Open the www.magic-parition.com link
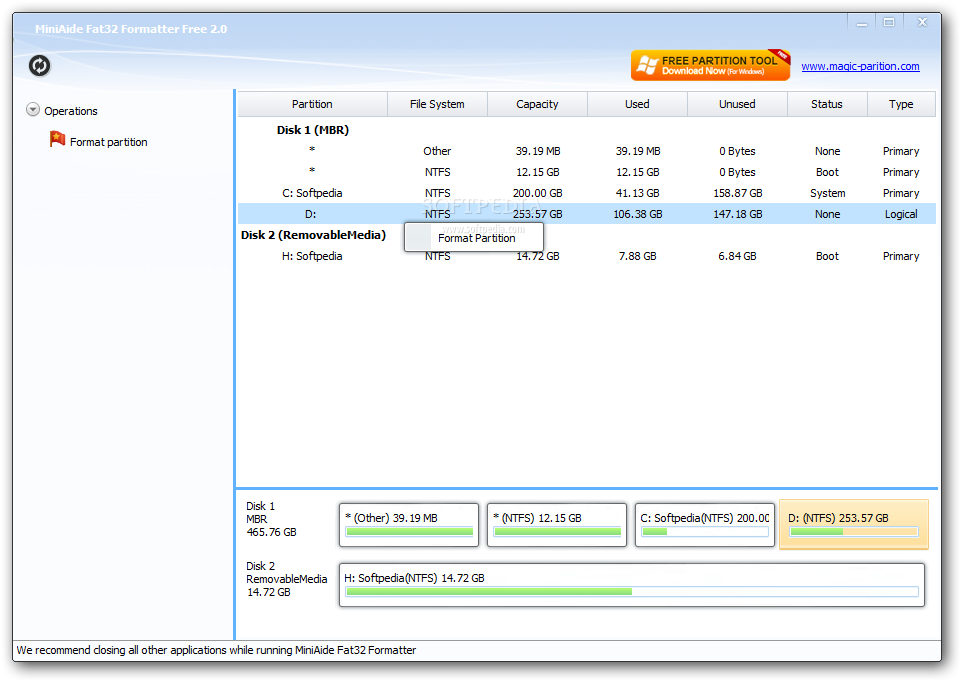Screen dimensions: 962x682 (860, 66)
